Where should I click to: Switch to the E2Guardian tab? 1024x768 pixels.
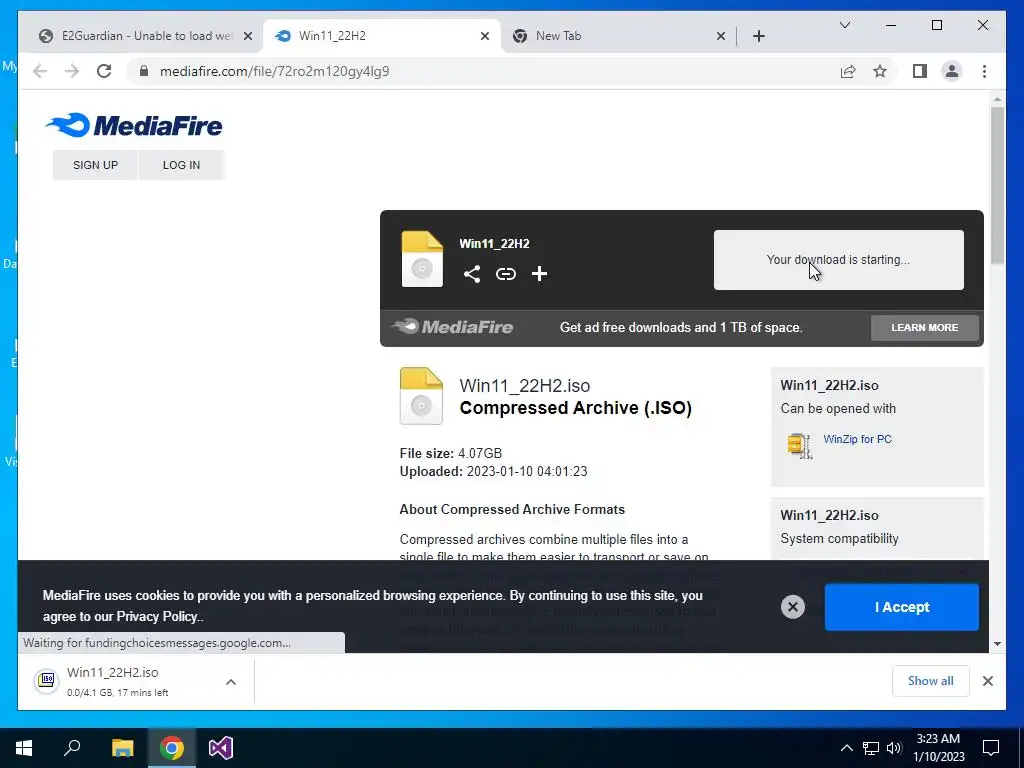(x=144, y=36)
